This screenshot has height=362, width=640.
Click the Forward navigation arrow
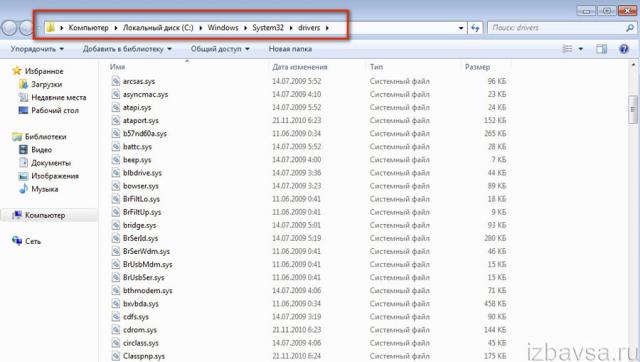coord(26,28)
